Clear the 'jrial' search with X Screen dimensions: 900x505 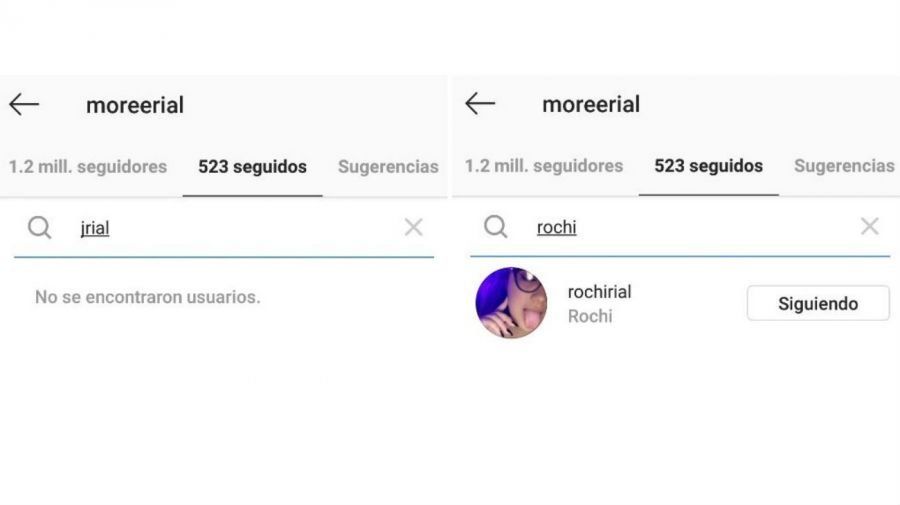click(413, 227)
